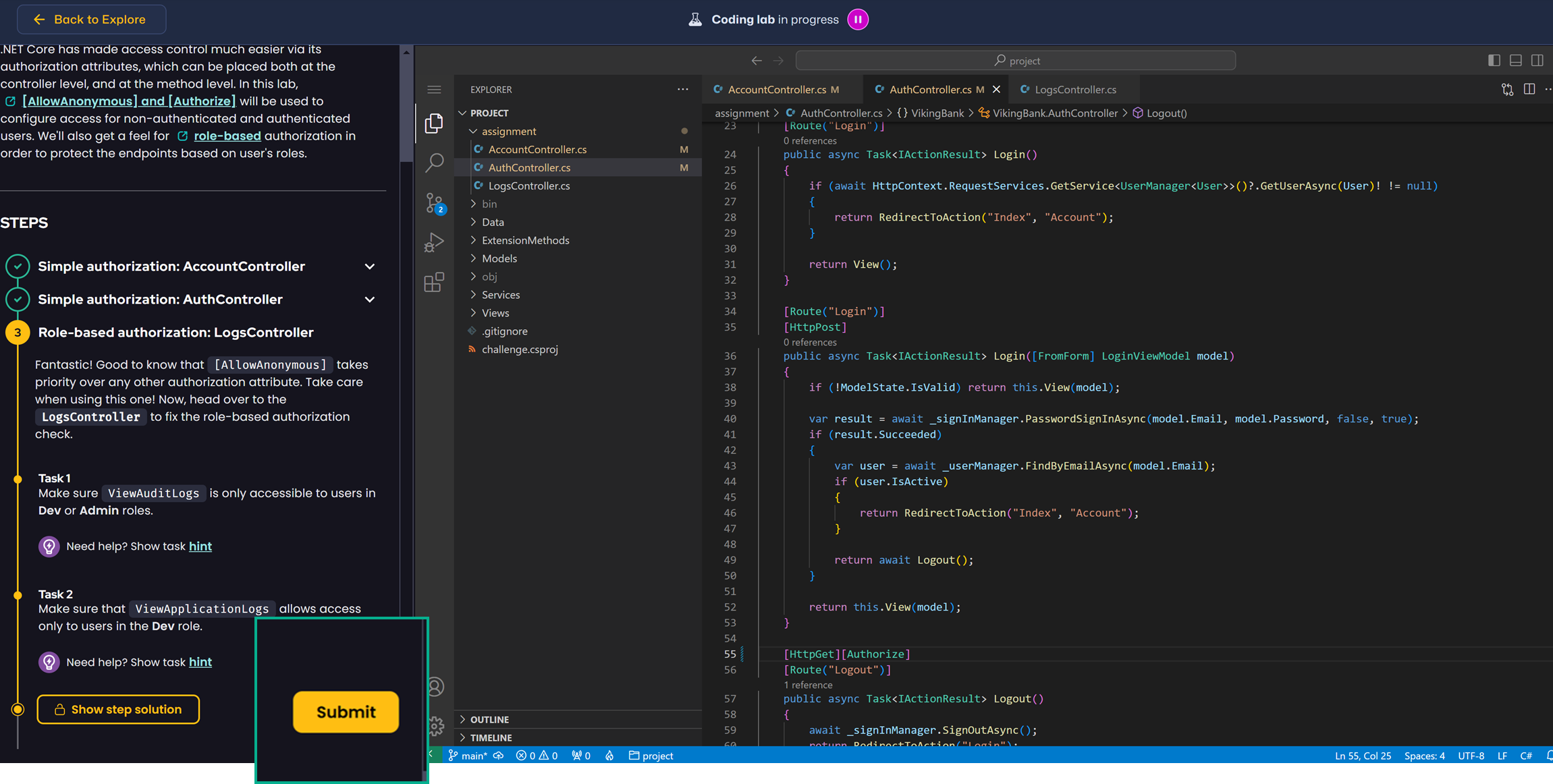1553x784 pixels.
Task: Click the cloud publish icon in status bar
Action: 499,756
